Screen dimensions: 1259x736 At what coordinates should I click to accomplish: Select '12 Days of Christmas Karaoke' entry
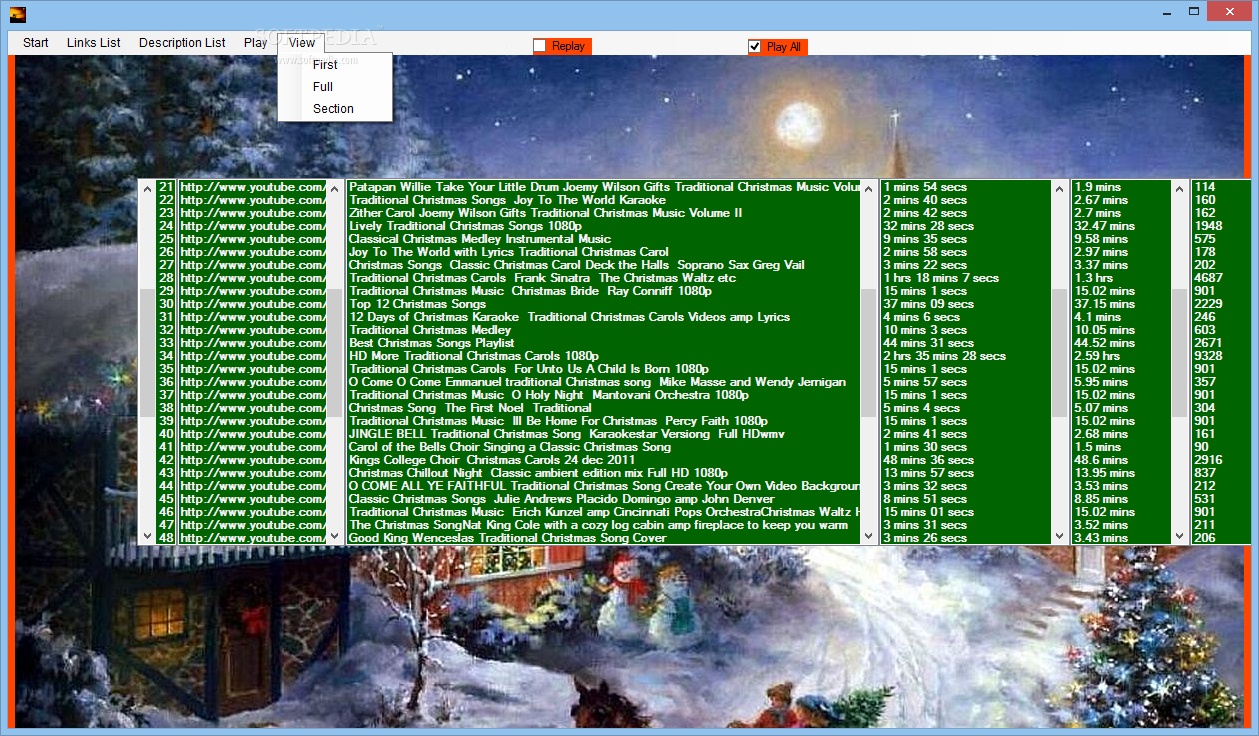click(x=569, y=317)
